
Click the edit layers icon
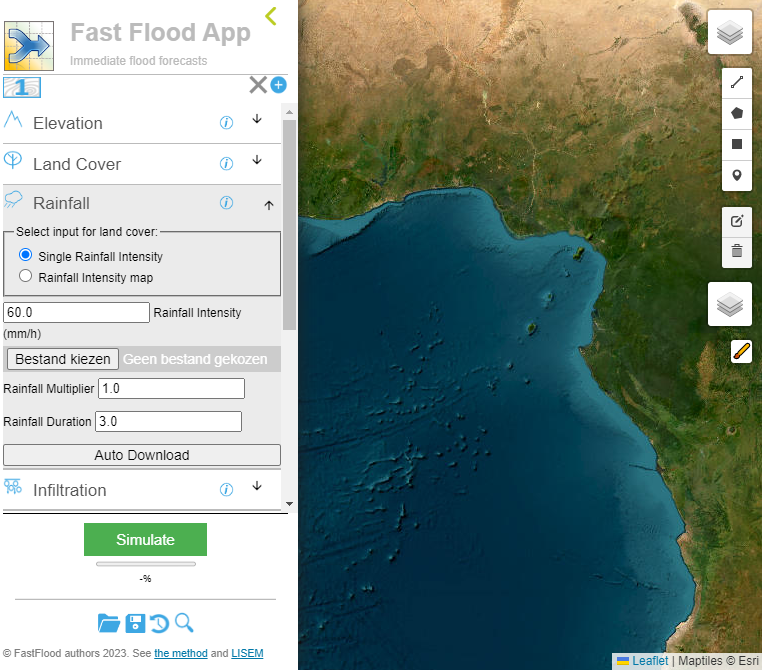[737, 221]
